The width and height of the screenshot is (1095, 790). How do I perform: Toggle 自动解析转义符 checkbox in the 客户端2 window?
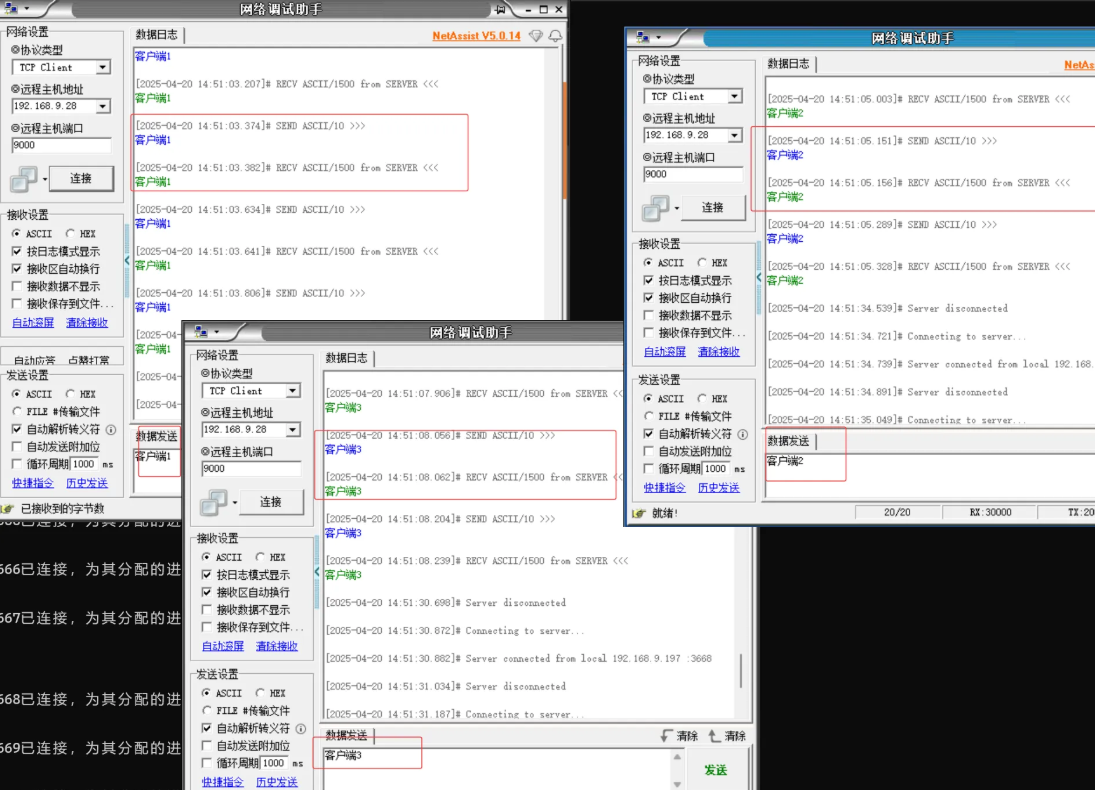point(649,434)
